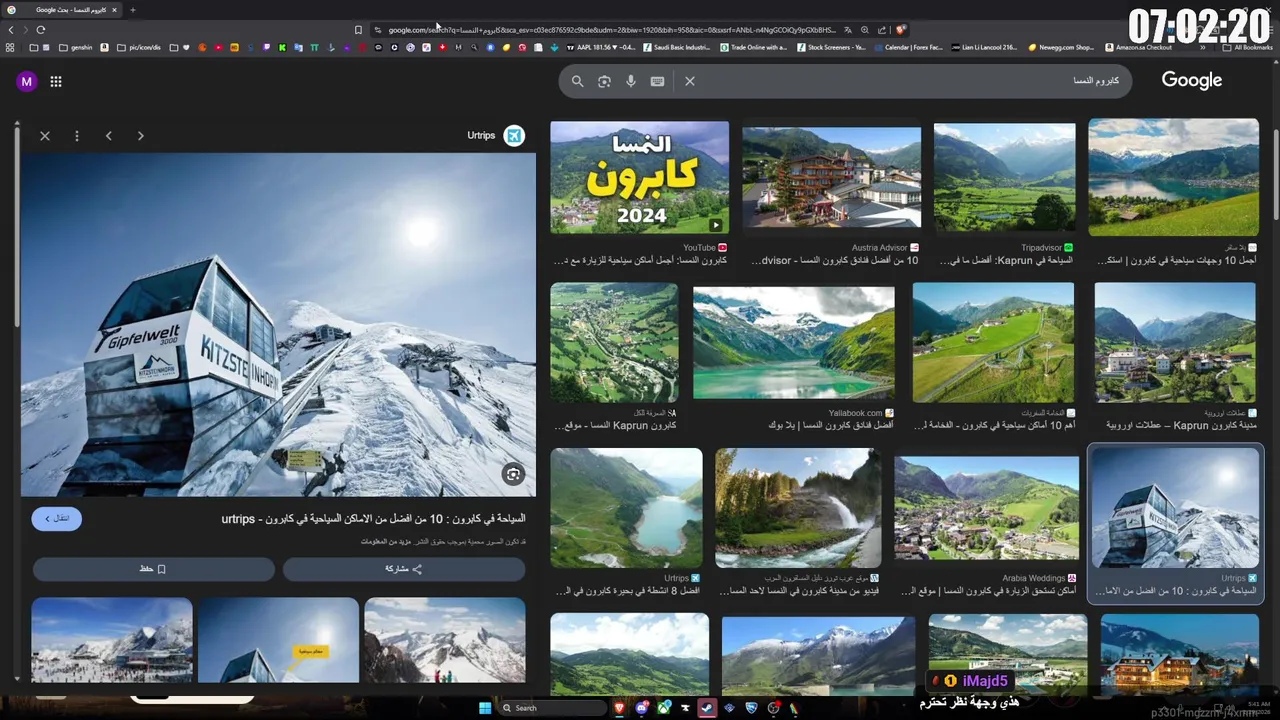
Task: Click the browser address bar URL
Action: [610, 30]
